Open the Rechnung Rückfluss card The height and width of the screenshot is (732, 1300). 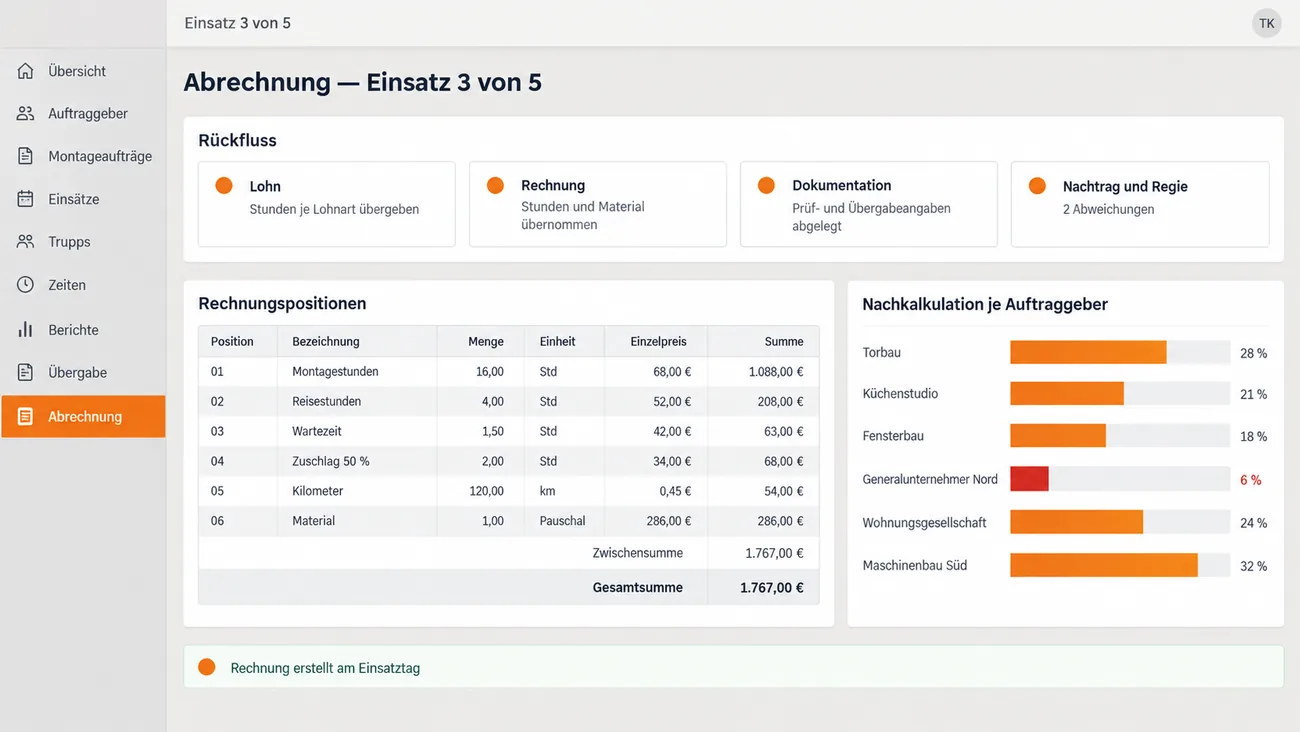[598, 204]
